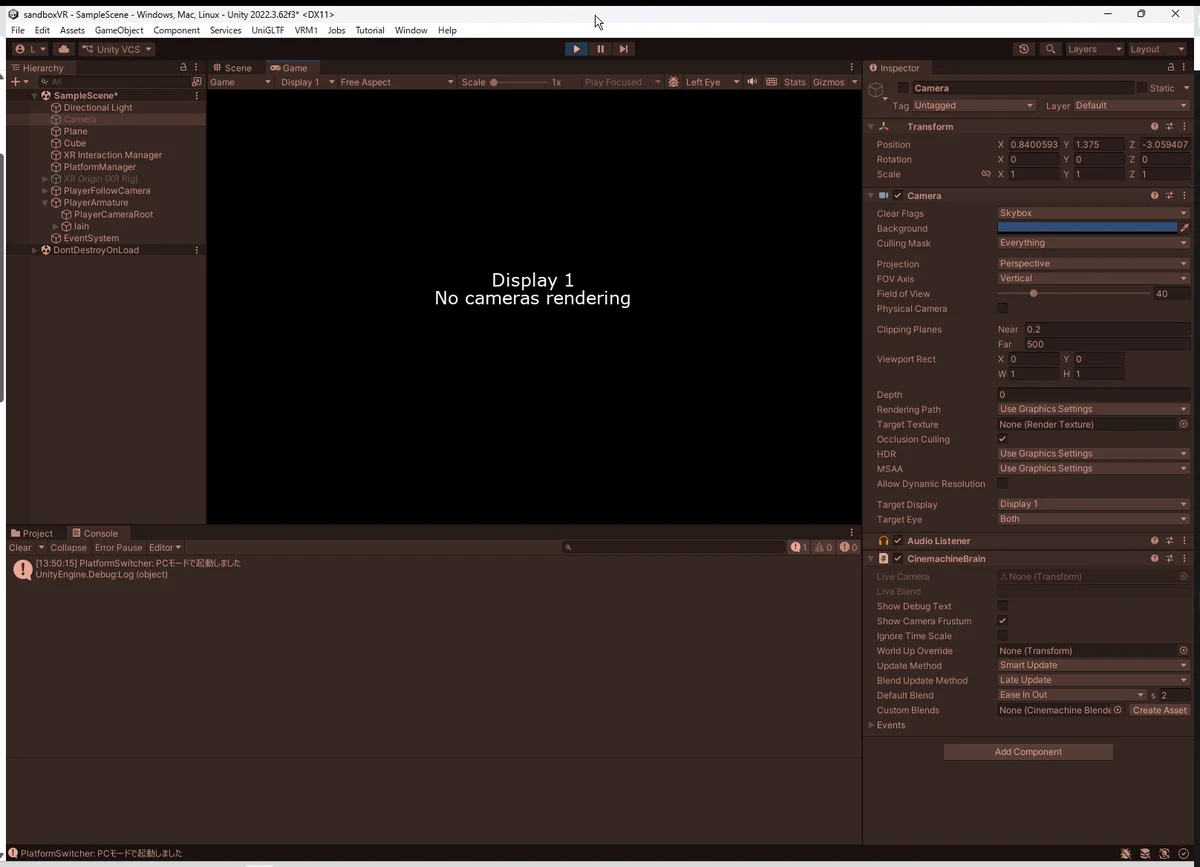Click the Step frame button

[624, 49]
